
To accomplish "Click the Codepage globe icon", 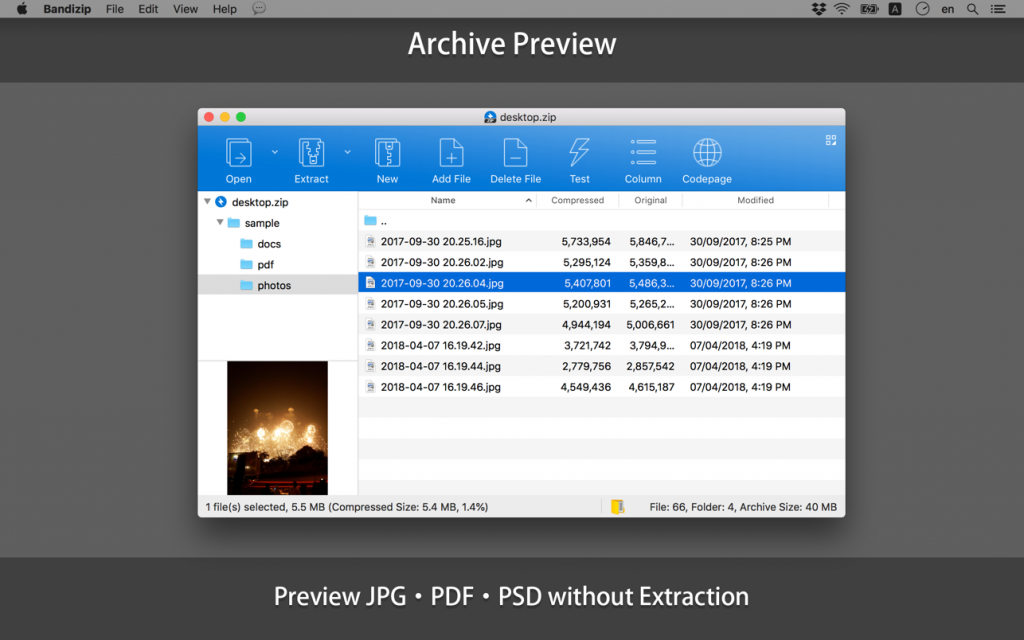I will click(x=706, y=155).
